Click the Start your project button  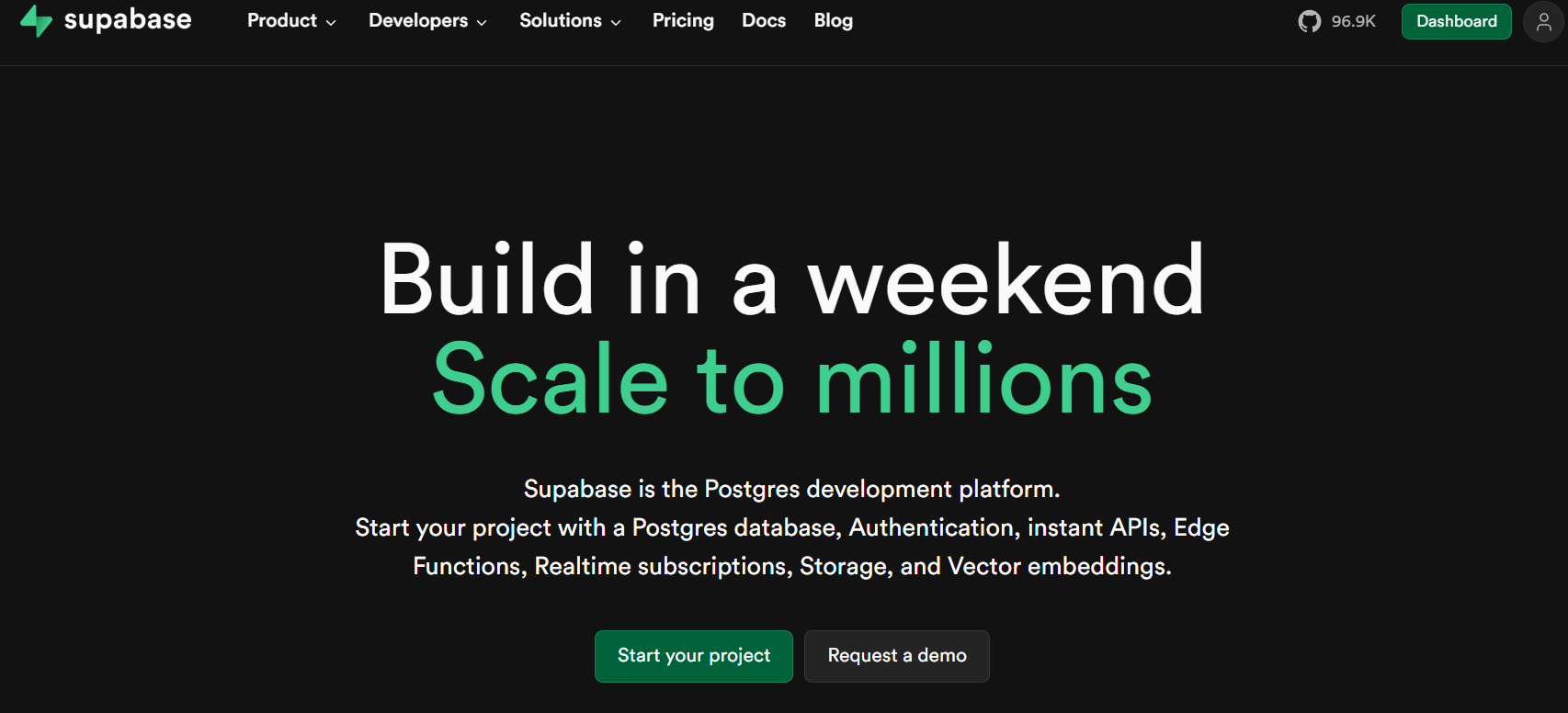click(x=693, y=656)
